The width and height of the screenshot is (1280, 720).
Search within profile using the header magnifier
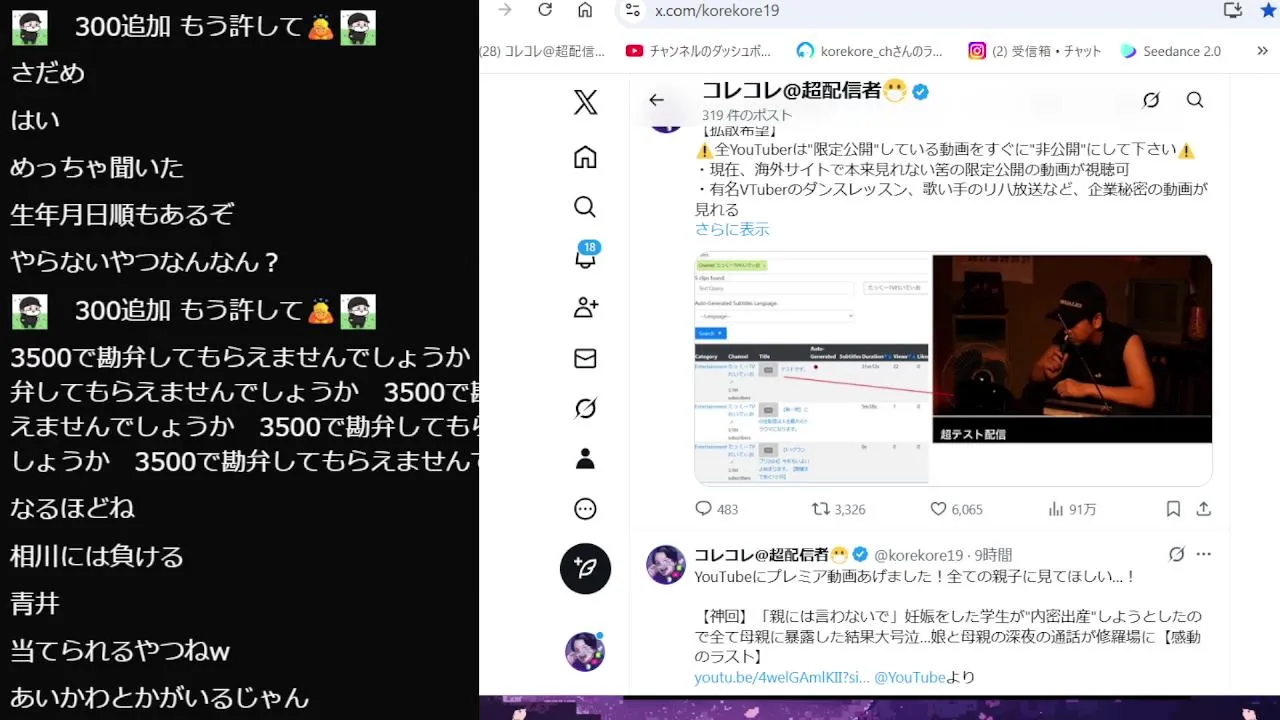pyautogui.click(x=1195, y=100)
